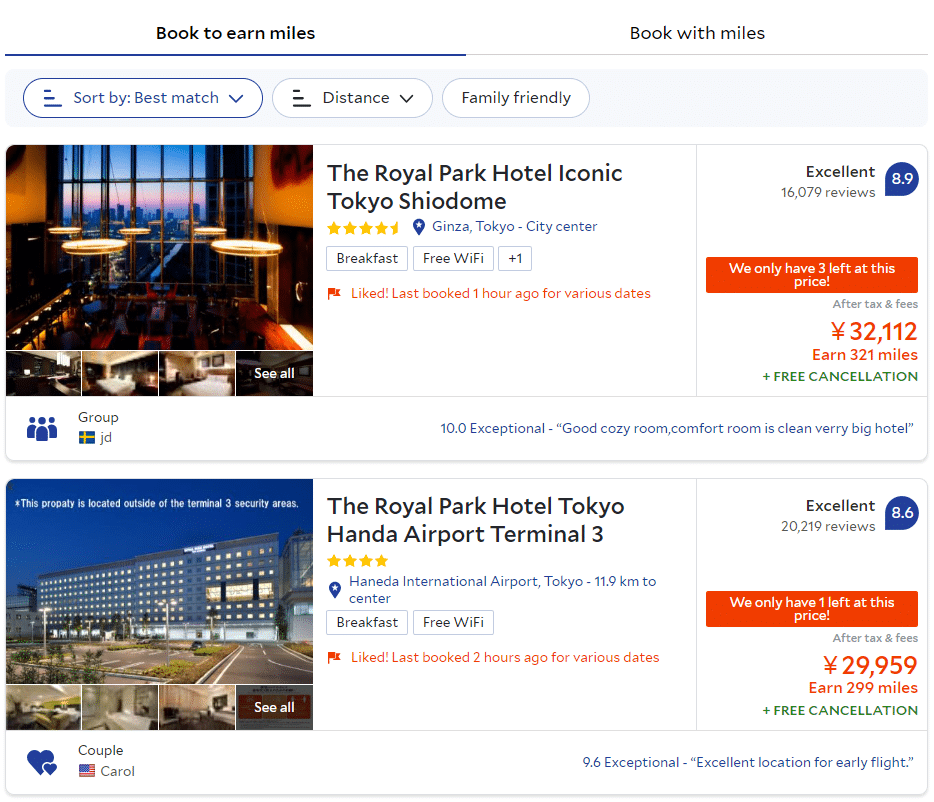934x802 pixels.
Task: Click the Ginza location pin icon
Action: coord(419,227)
